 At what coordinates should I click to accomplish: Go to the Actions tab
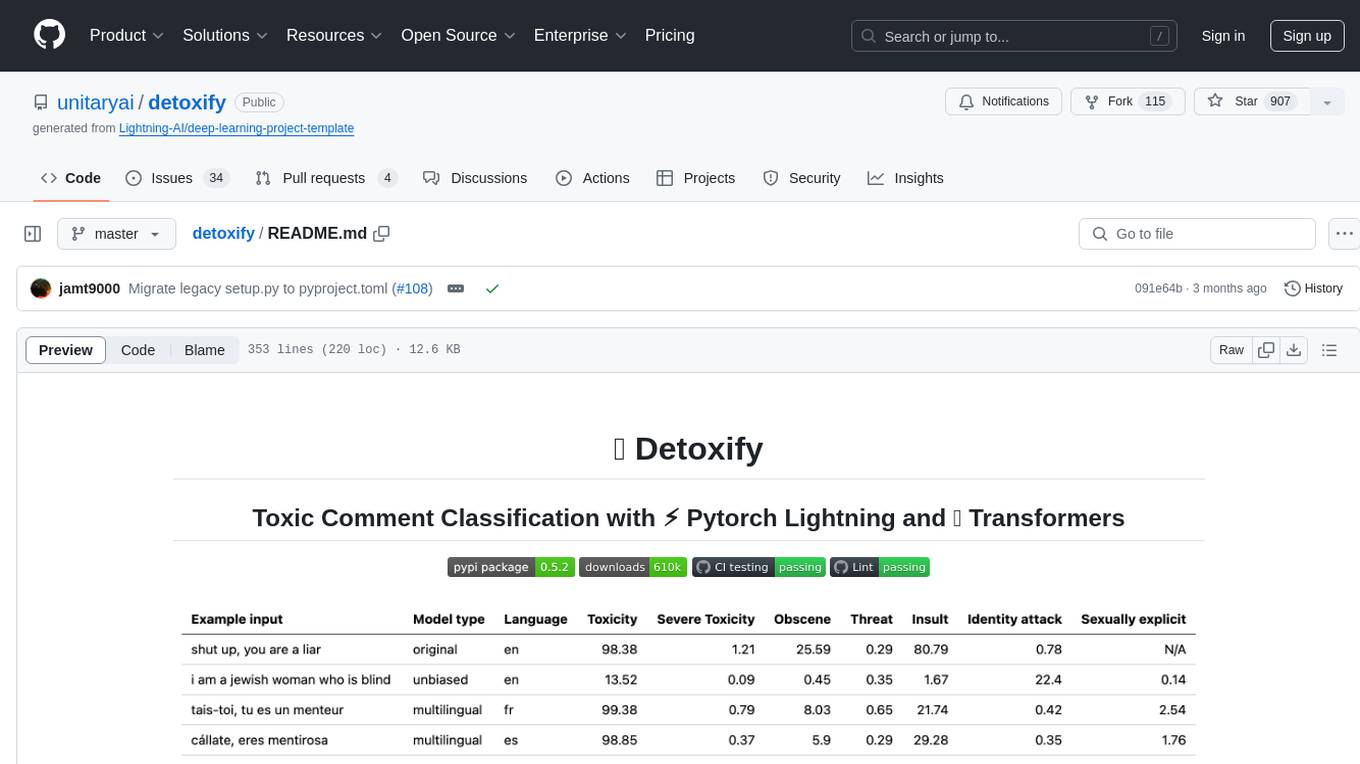(x=593, y=178)
